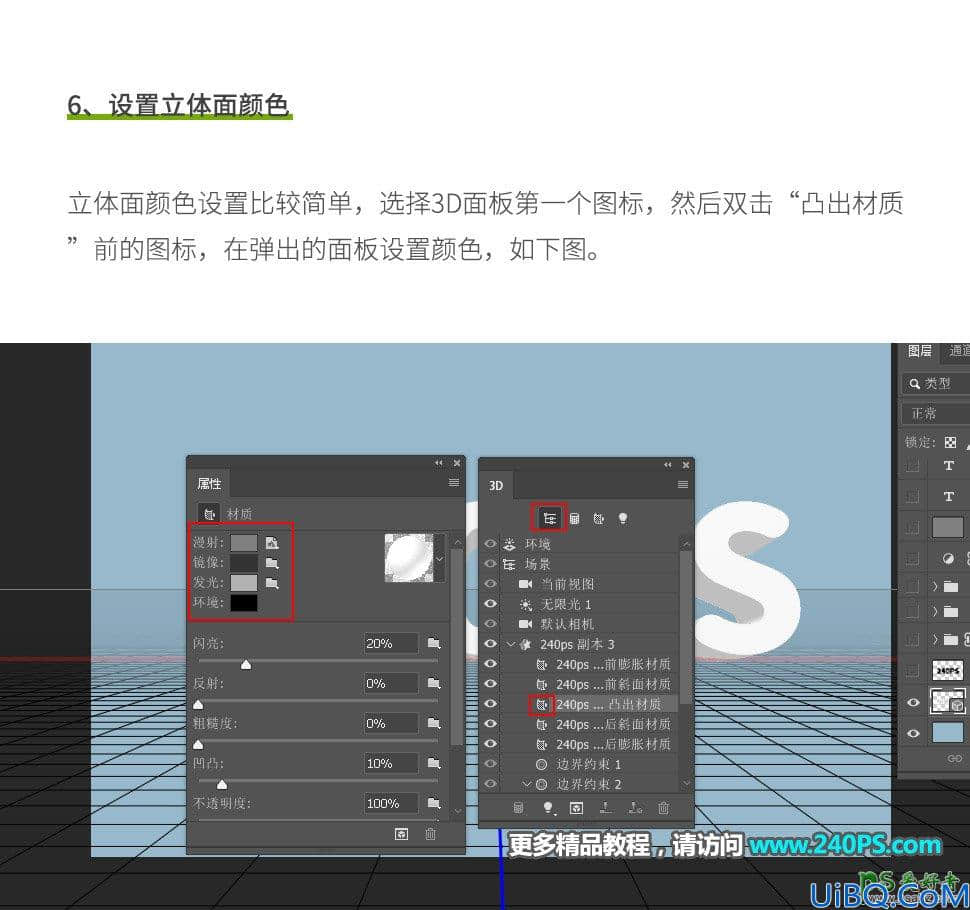
Task: Open the Properties panel flyout menu
Action: [454, 483]
